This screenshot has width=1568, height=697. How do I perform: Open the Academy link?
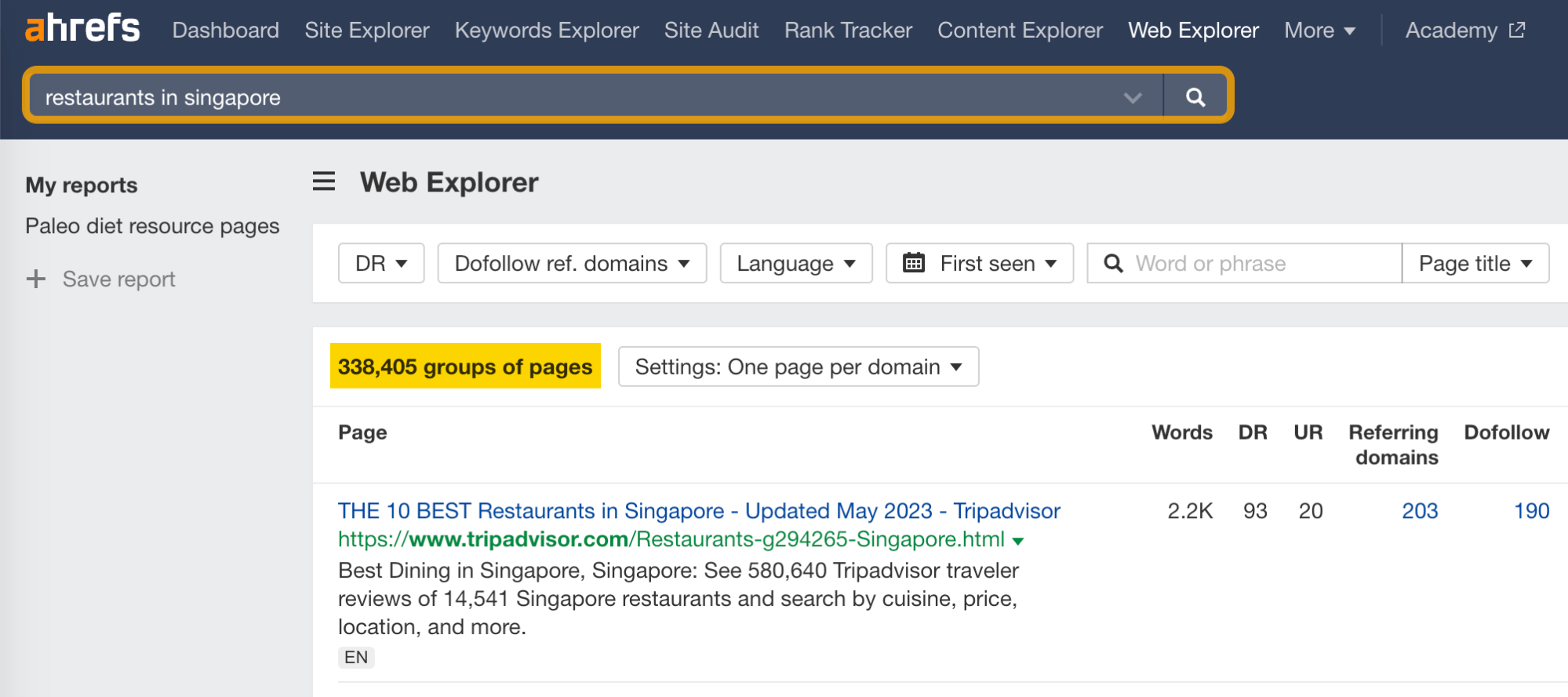pyautogui.click(x=1464, y=31)
